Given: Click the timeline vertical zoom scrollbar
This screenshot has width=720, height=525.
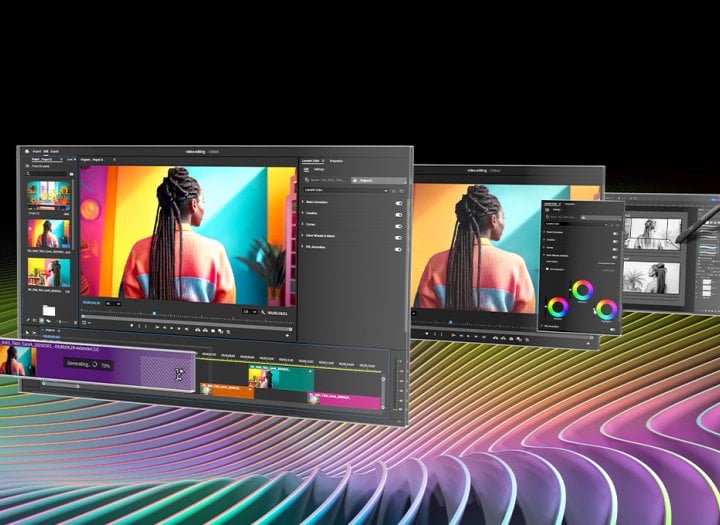Looking at the screenshot, I should click(383, 393).
